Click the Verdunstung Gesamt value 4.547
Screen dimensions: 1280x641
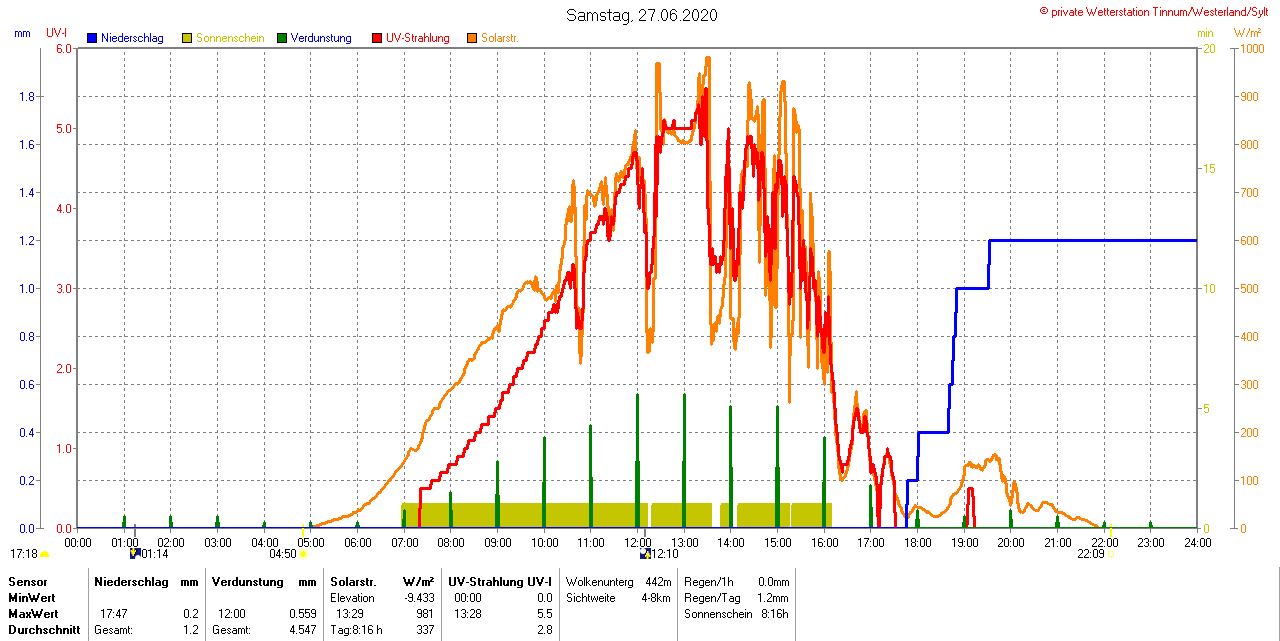[304, 630]
